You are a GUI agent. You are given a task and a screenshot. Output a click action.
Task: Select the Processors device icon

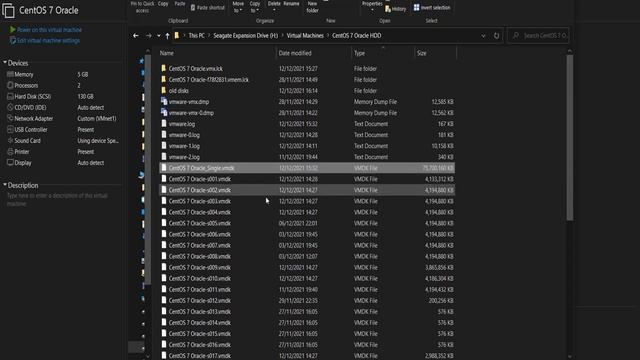point(10,85)
